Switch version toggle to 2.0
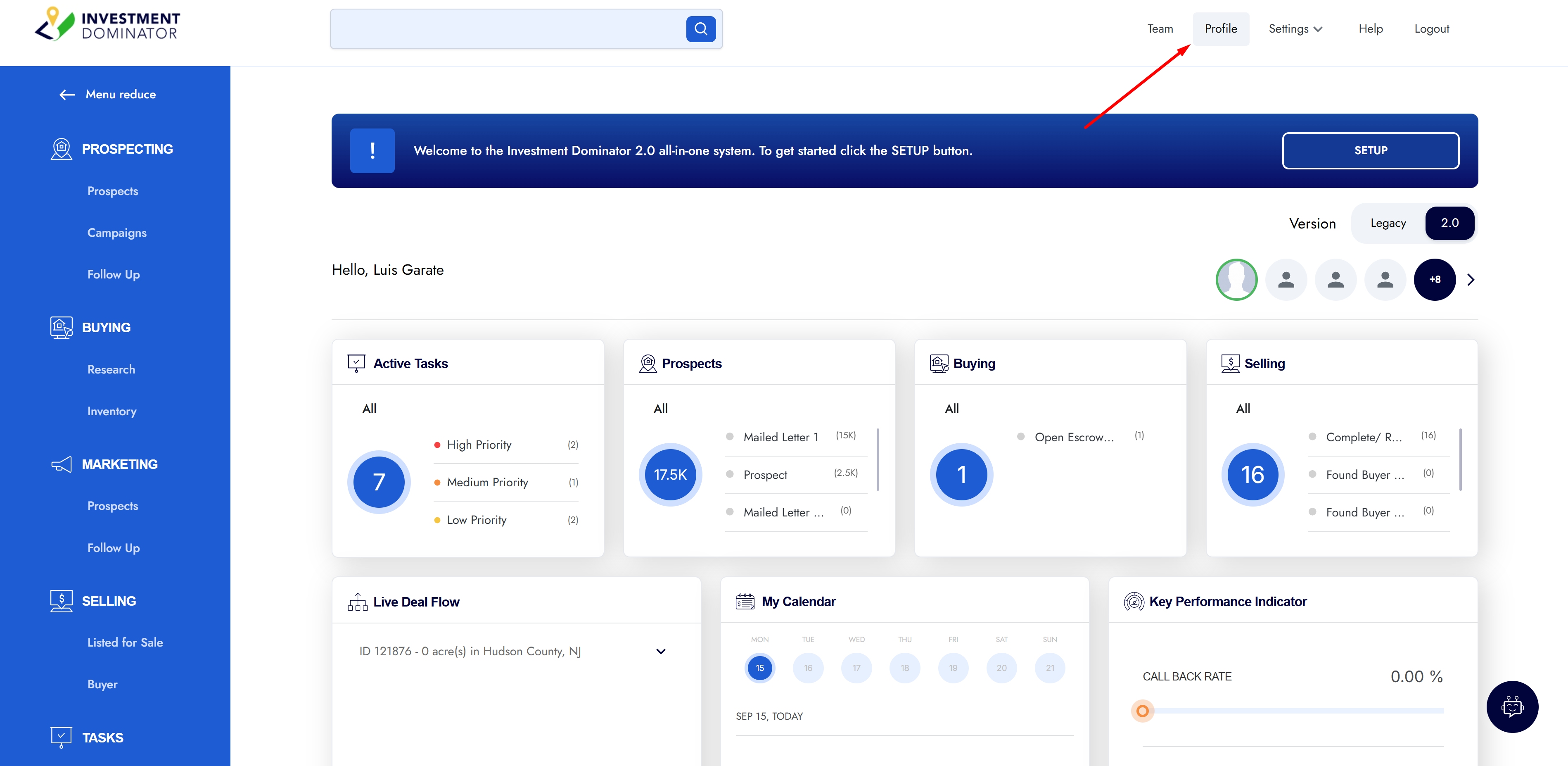The image size is (1568, 766). pos(1449,223)
